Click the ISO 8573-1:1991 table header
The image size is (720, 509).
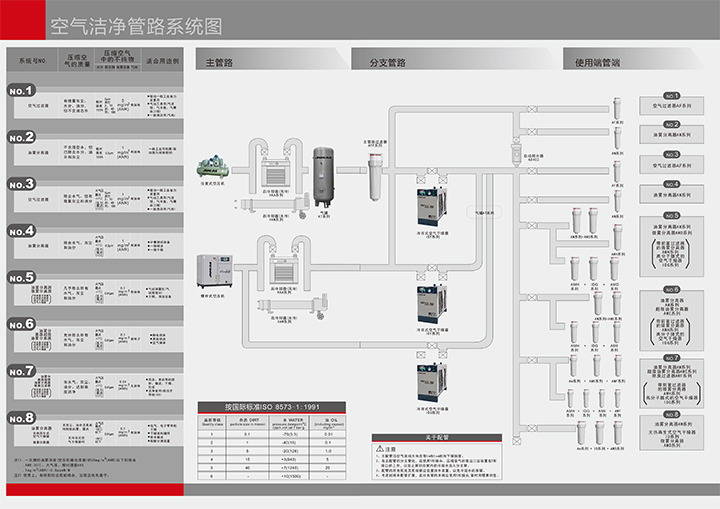pyautogui.click(x=259, y=407)
